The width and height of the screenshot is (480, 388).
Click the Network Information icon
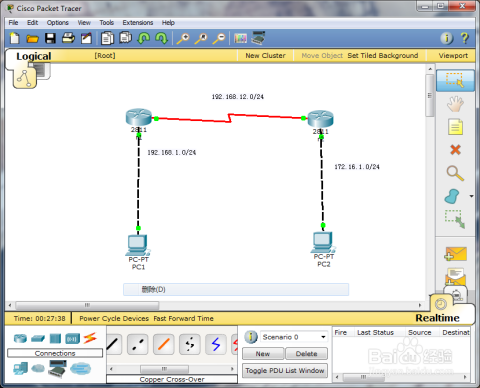(447, 38)
